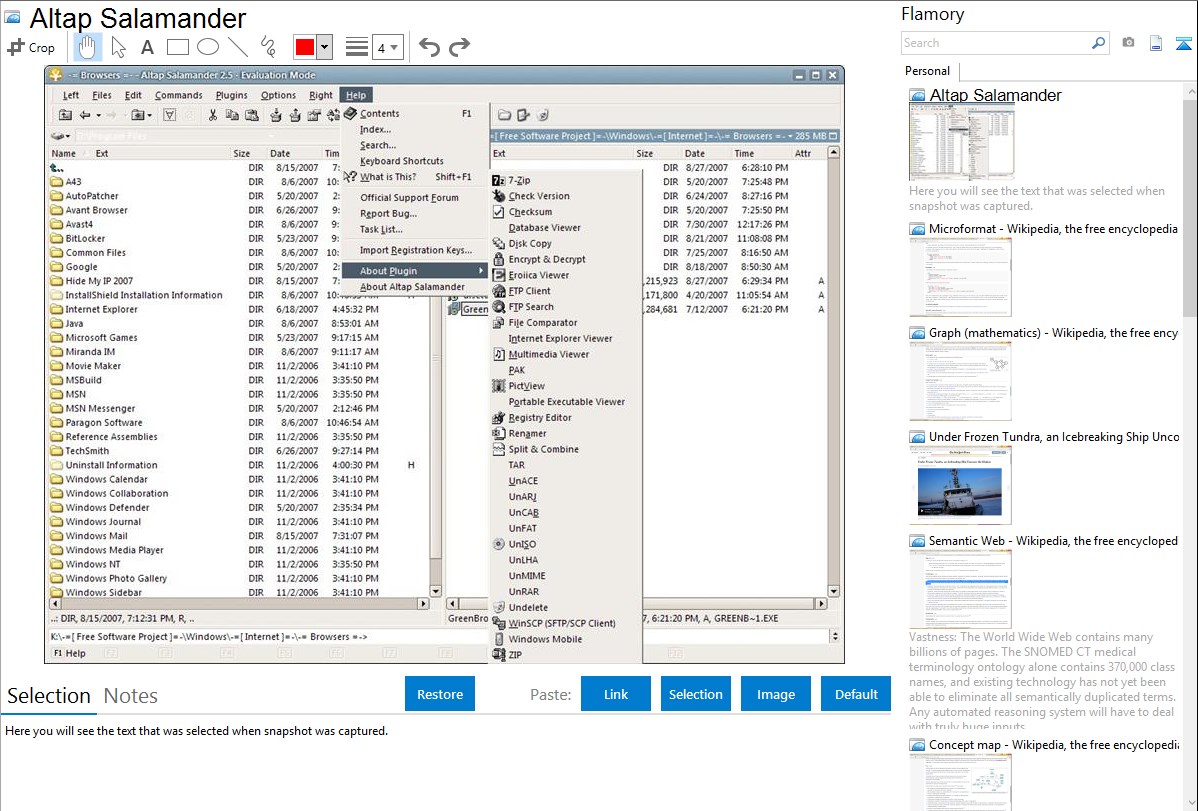Open the Plugins menu in Salamander

click(x=232, y=95)
